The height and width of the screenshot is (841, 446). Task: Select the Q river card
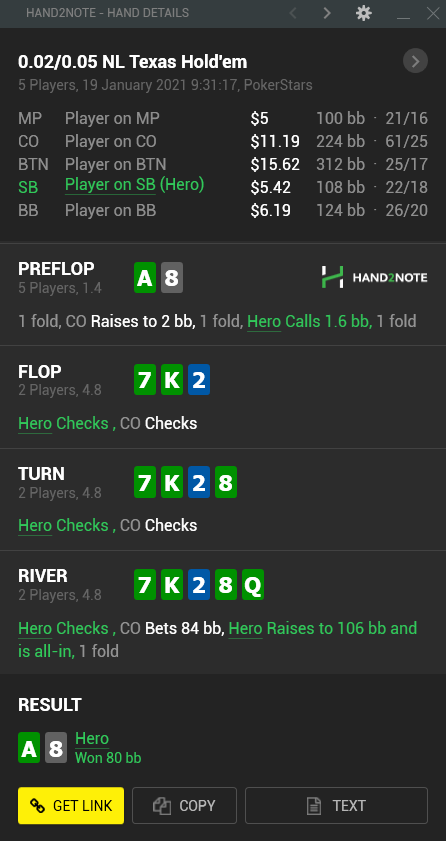[253, 584]
